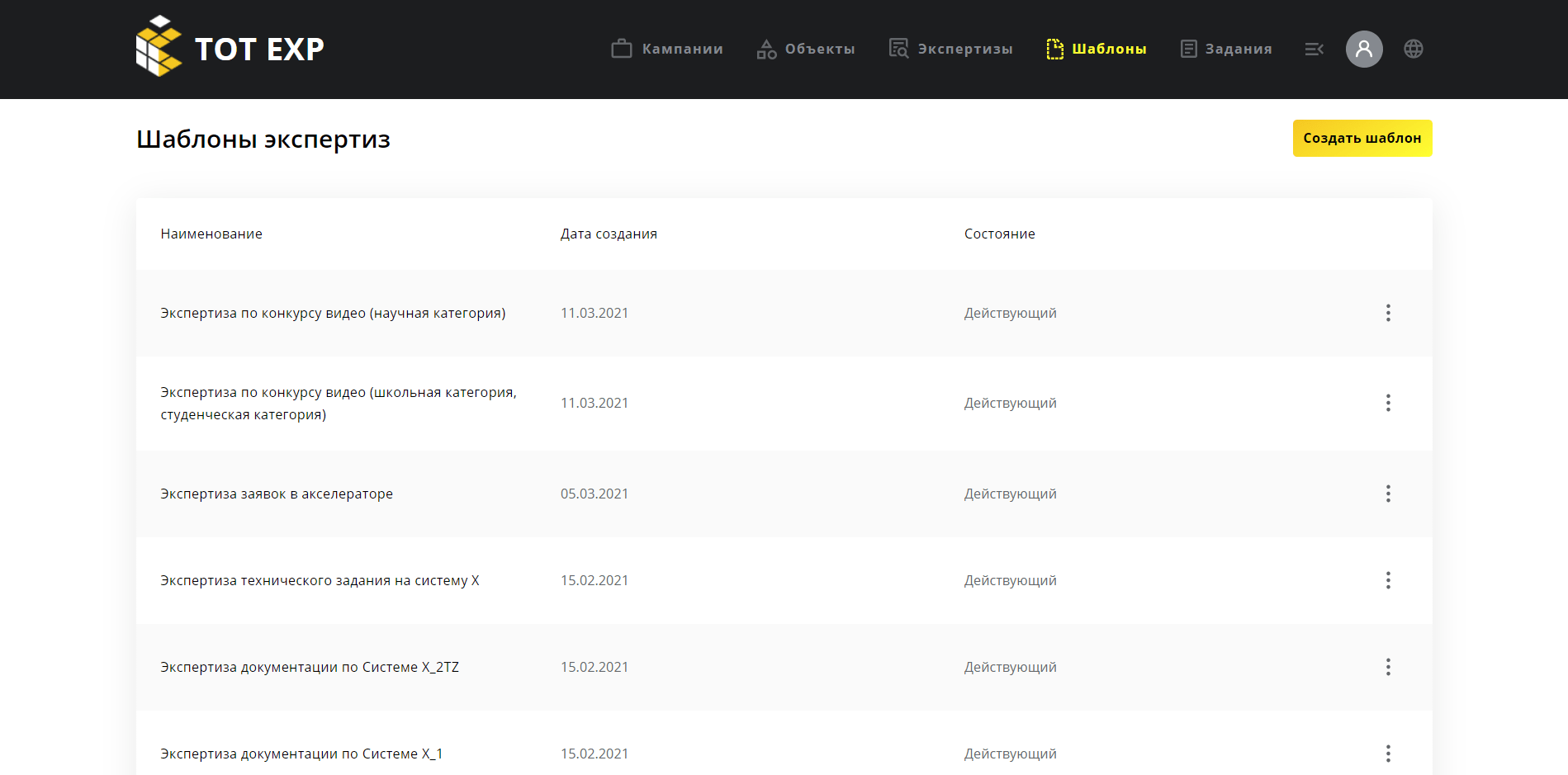The height and width of the screenshot is (775, 1568).
Task: Open actions menu for школьная категория template
Action: click(x=1388, y=403)
